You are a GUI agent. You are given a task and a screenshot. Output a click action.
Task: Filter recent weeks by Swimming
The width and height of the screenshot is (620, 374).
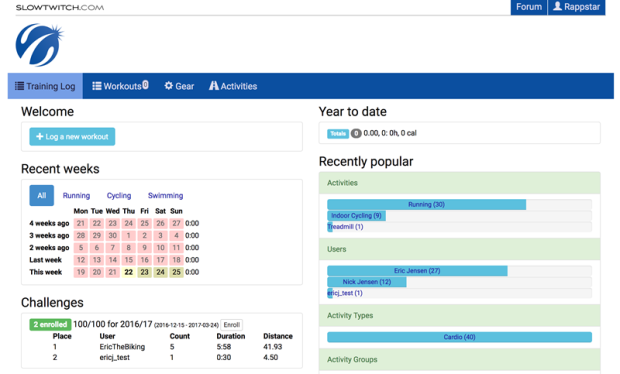165,195
